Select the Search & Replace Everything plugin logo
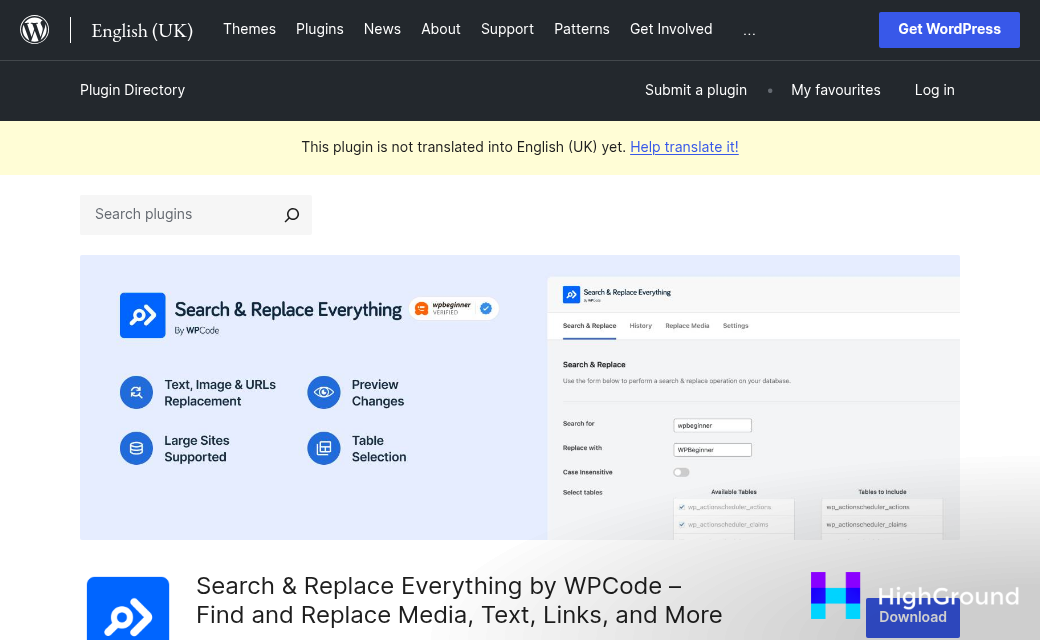This screenshot has height=640, width=1040. coord(142,315)
